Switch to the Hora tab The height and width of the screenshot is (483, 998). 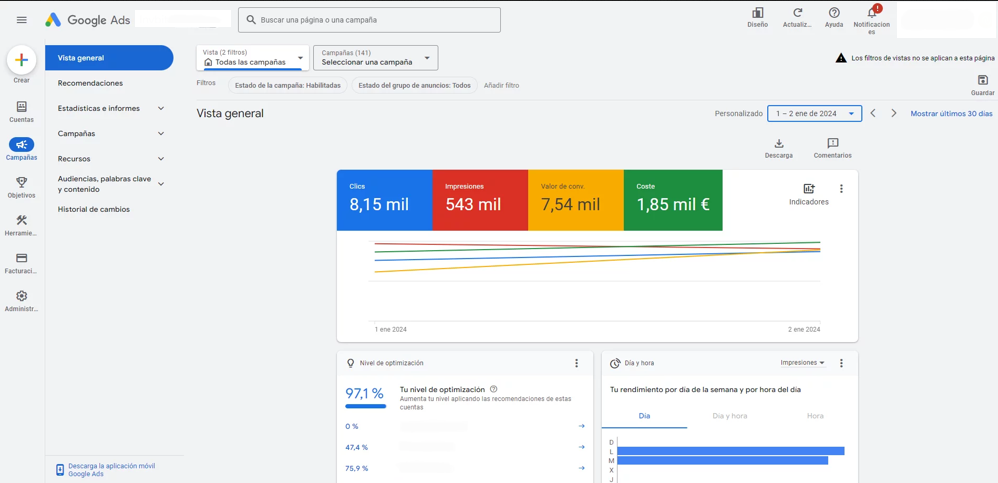[815, 416]
